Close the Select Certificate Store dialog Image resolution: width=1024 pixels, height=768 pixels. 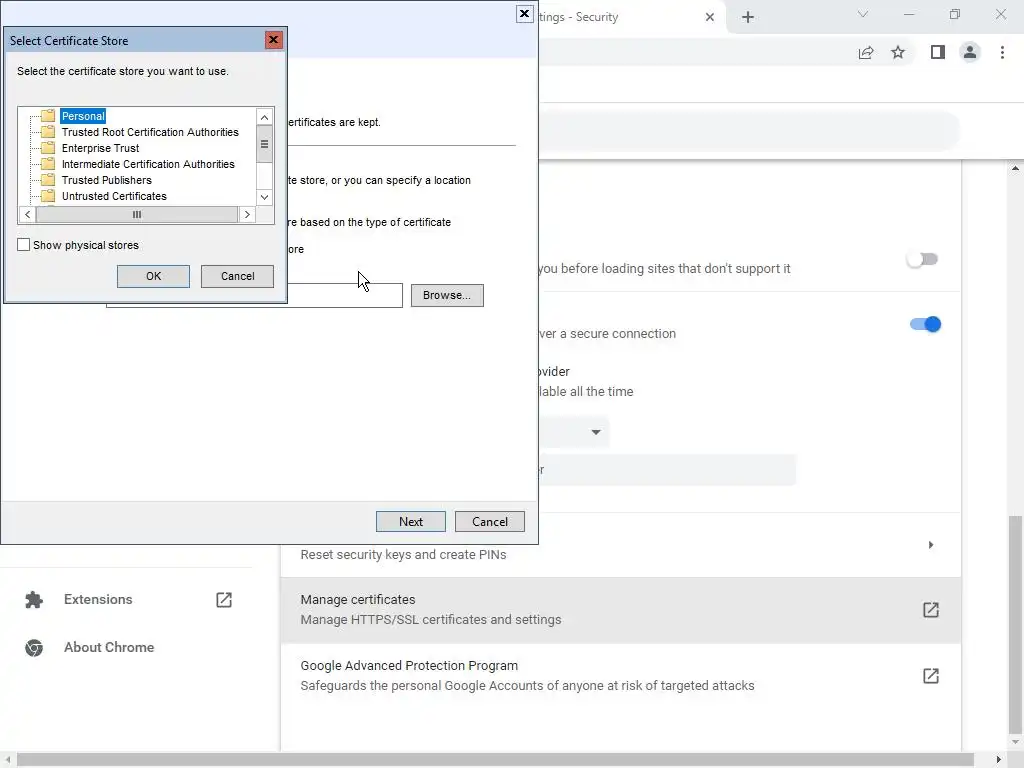pos(274,40)
